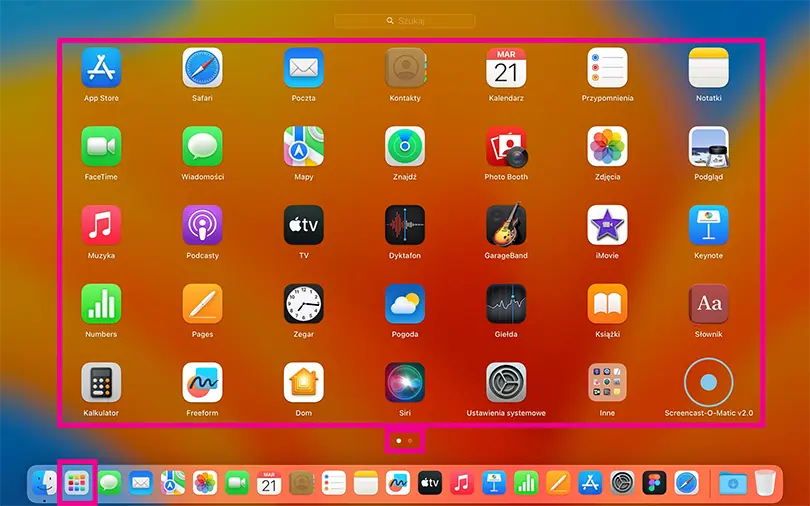Select the first Launchpad page dot
Viewport: 810px width, 506px height.
click(x=399, y=440)
